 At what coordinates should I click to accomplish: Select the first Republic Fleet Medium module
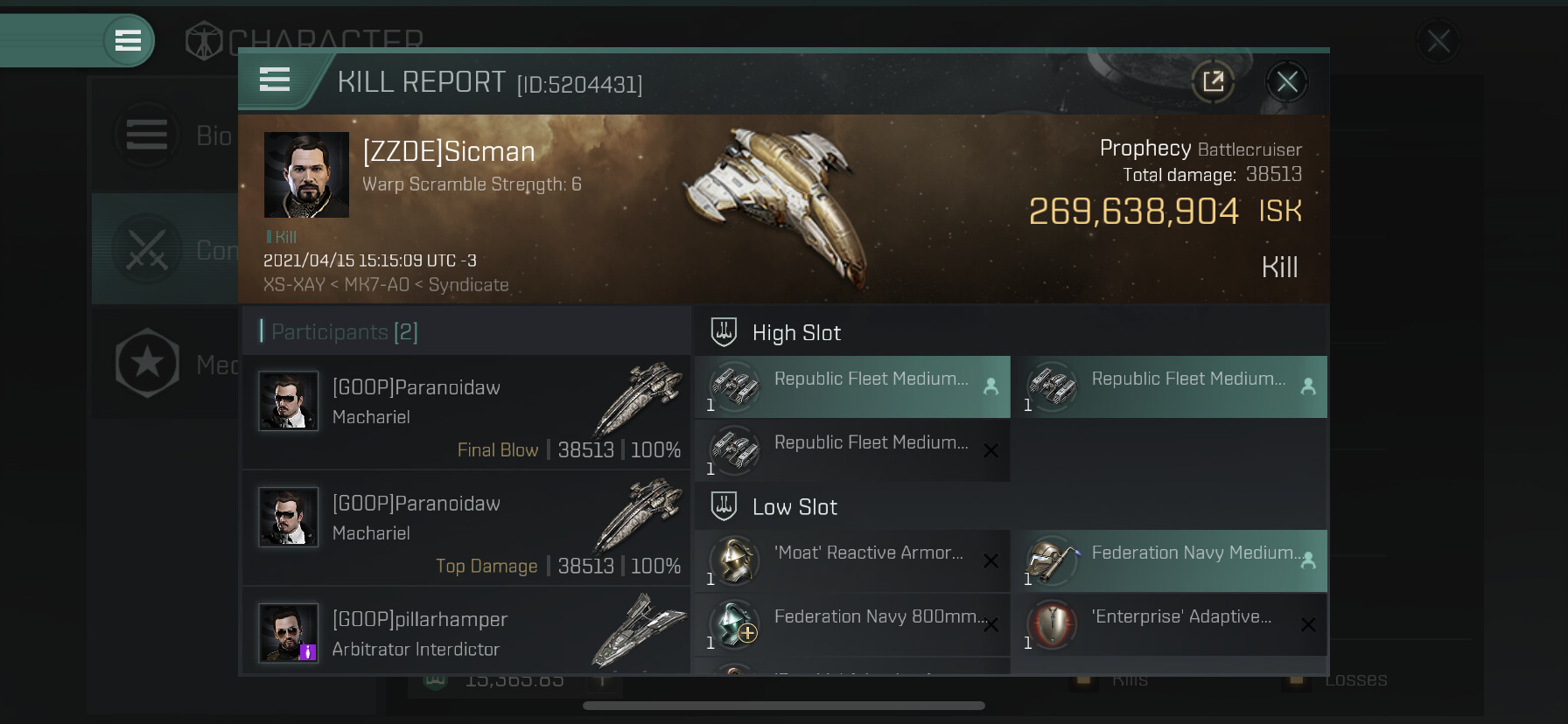(x=852, y=386)
